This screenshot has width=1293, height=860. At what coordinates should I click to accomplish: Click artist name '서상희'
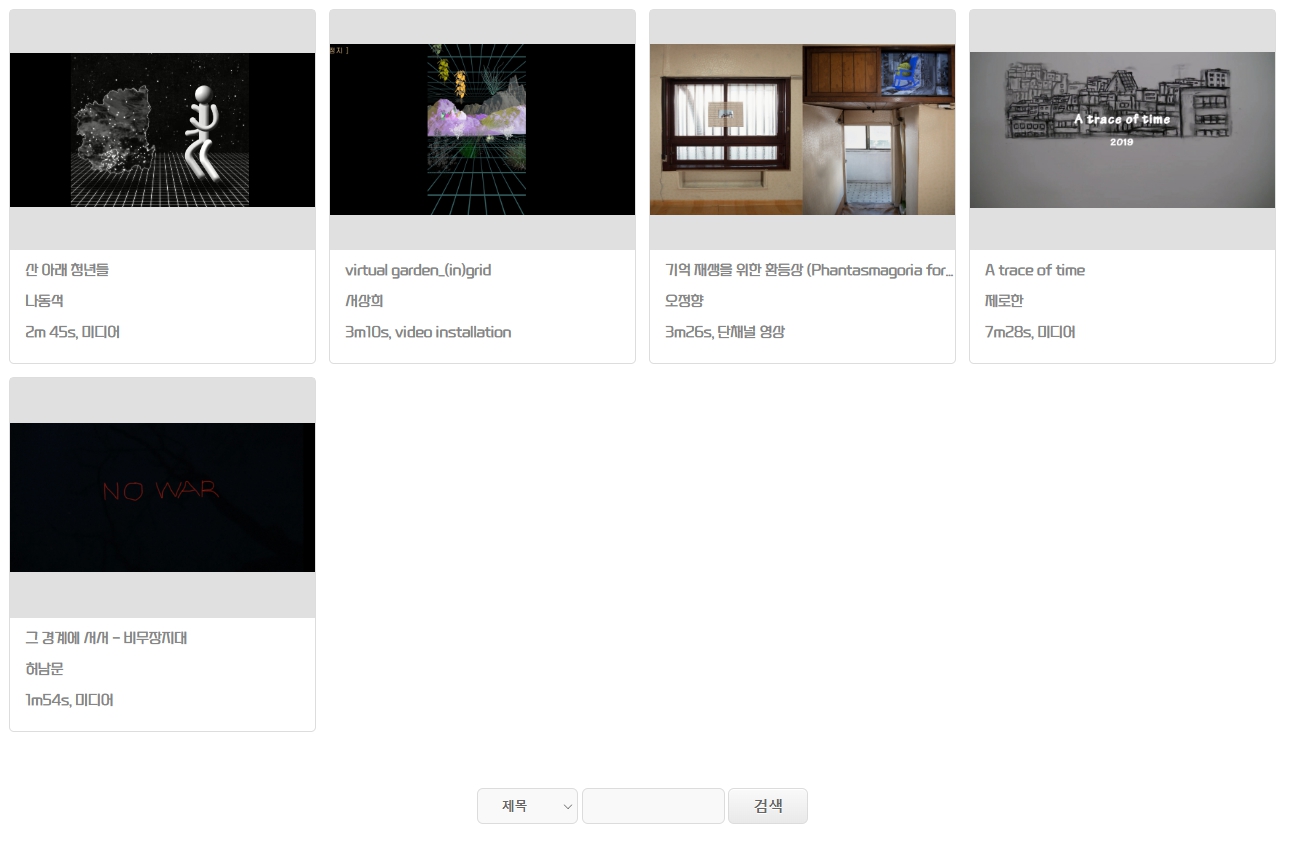click(364, 301)
